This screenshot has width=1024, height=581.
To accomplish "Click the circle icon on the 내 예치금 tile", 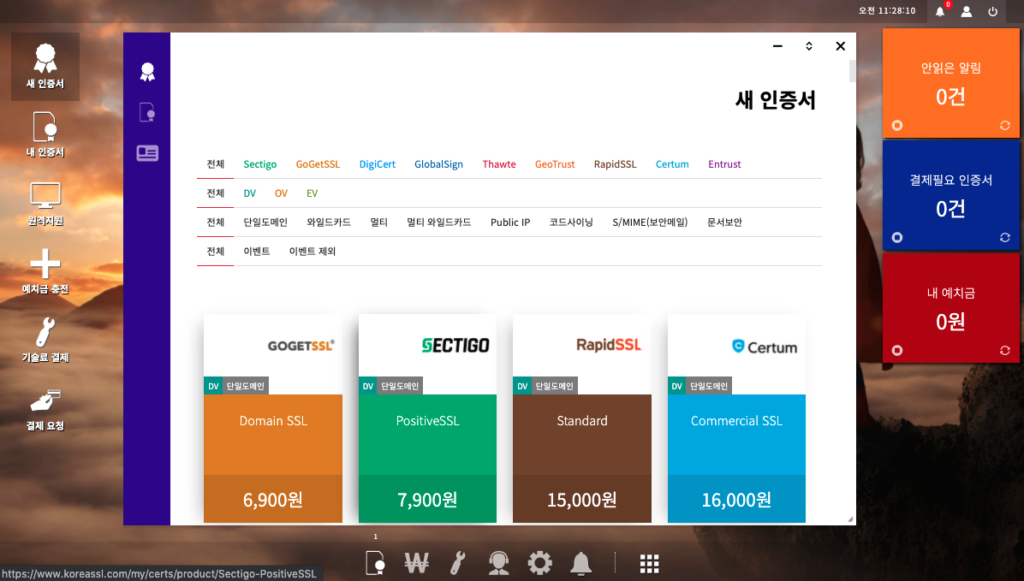I will pyautogui.click(x=897, y=351).
